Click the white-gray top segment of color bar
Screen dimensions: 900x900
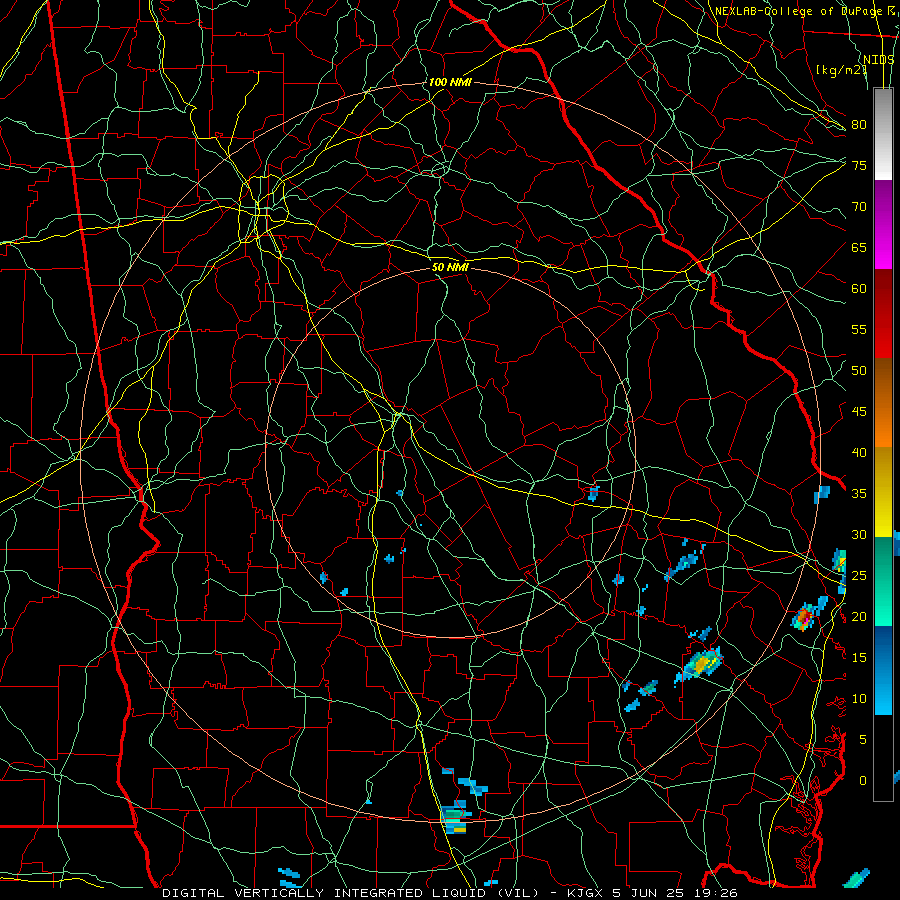pyautogui.click(x=883, y=134)
